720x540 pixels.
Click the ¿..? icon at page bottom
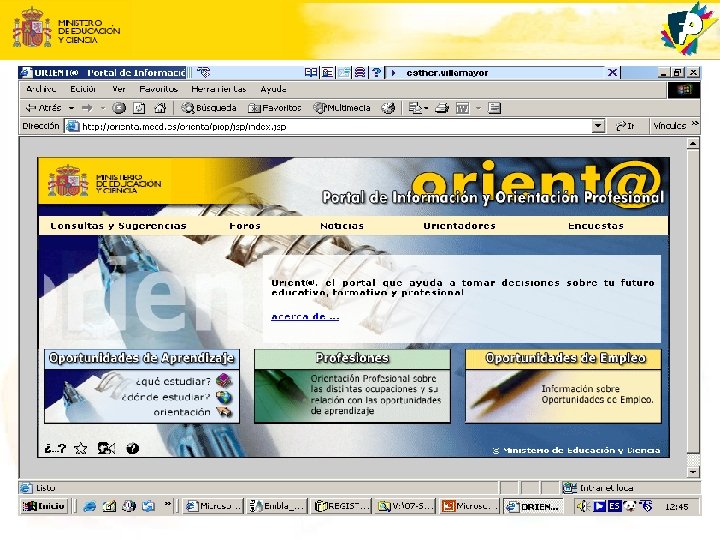pyautogui.click(x=55, y=449)
